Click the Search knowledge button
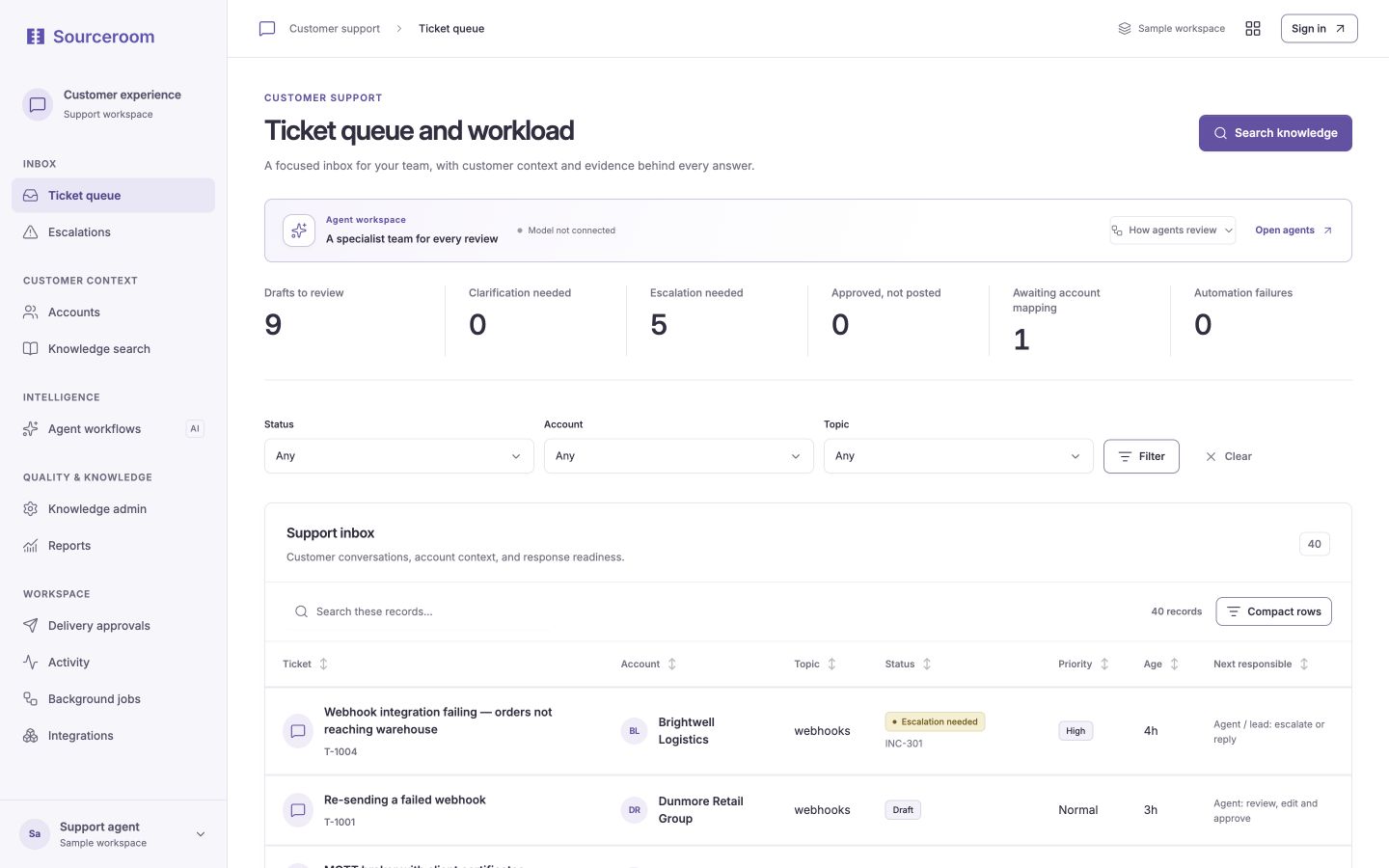Image resolution: width=1389 pixels, height=868 pixels. 1275,133
